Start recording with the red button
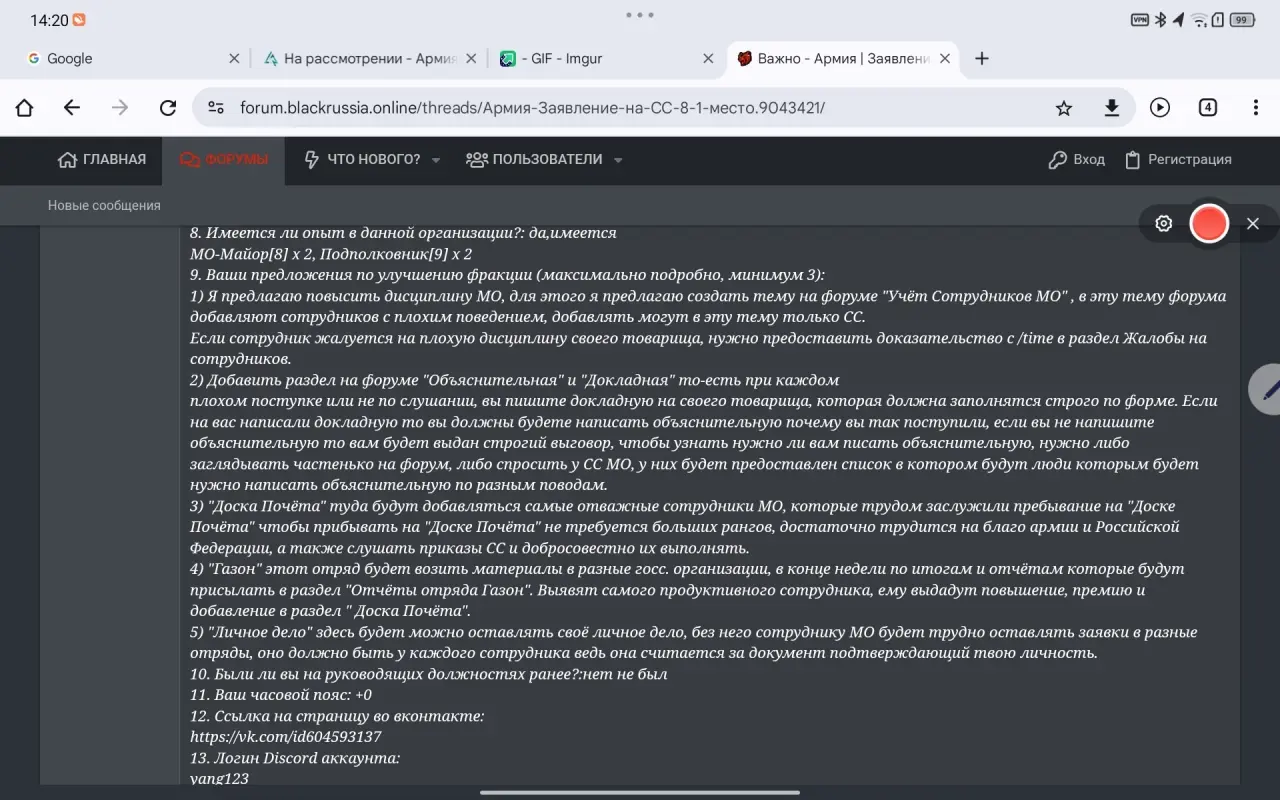The width and height of the screenshot is (1280, 800). [1209, 223]
